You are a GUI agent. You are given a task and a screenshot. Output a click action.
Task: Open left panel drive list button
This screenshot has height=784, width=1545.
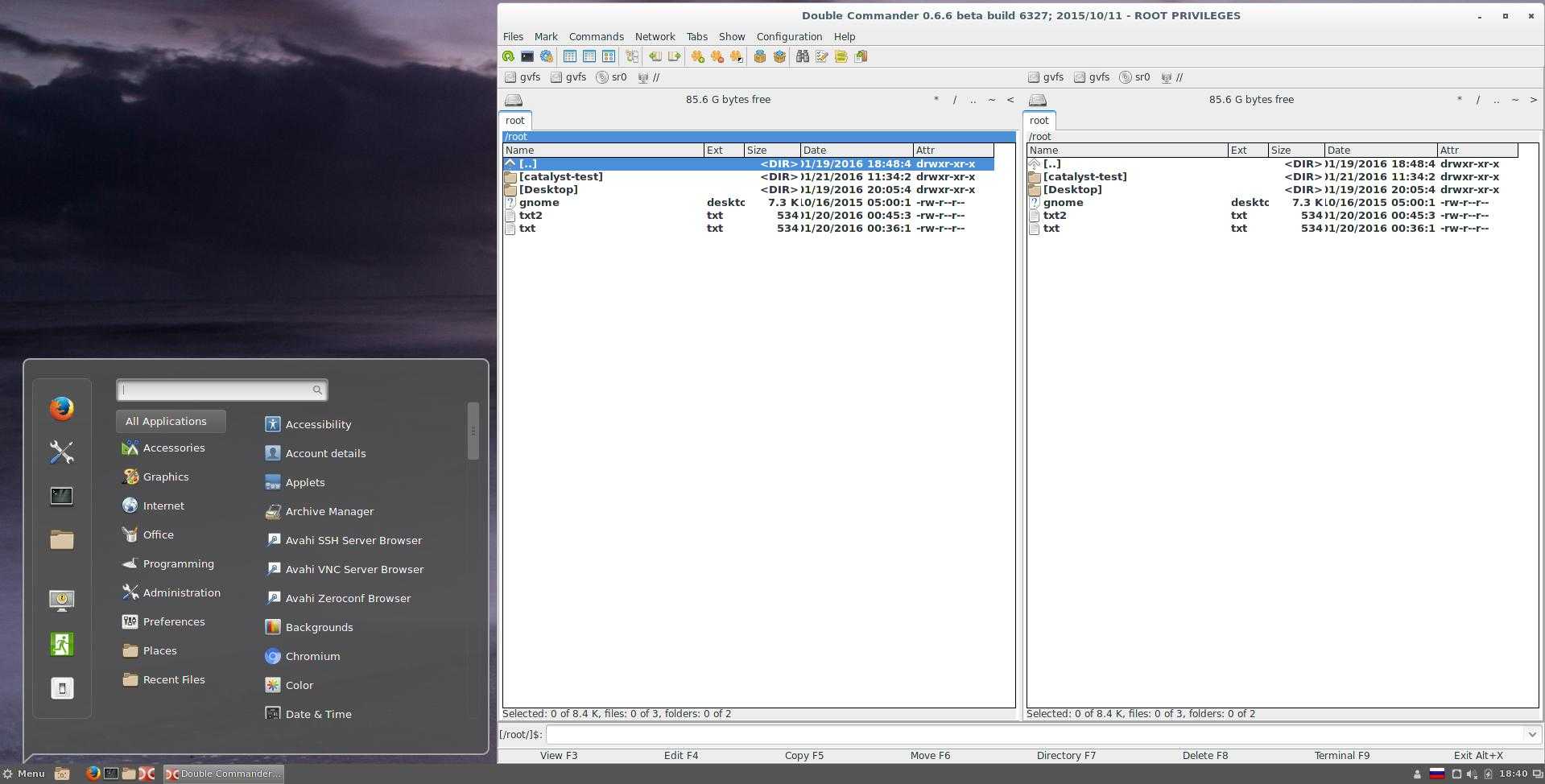click(x=514, y=100)
